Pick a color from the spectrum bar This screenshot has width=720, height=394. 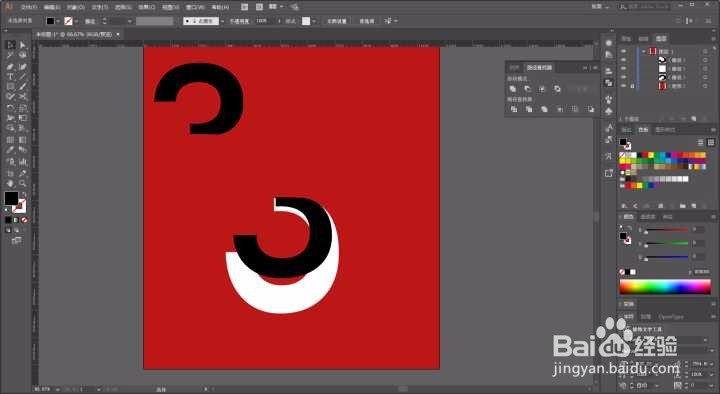click(x=665, y=287)
